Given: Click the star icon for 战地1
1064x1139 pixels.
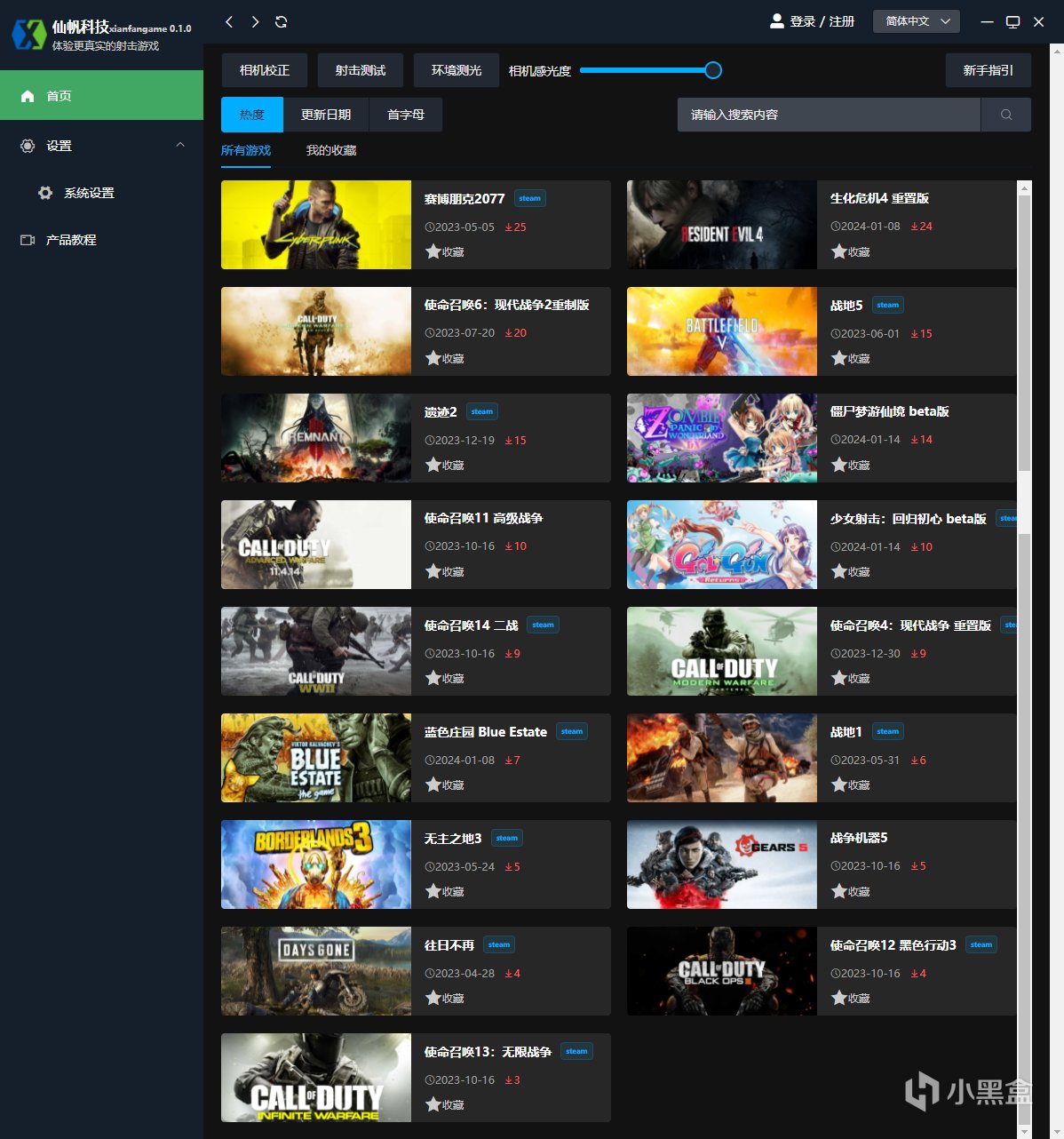Looking at the screenshot, I should click(839, 785).
